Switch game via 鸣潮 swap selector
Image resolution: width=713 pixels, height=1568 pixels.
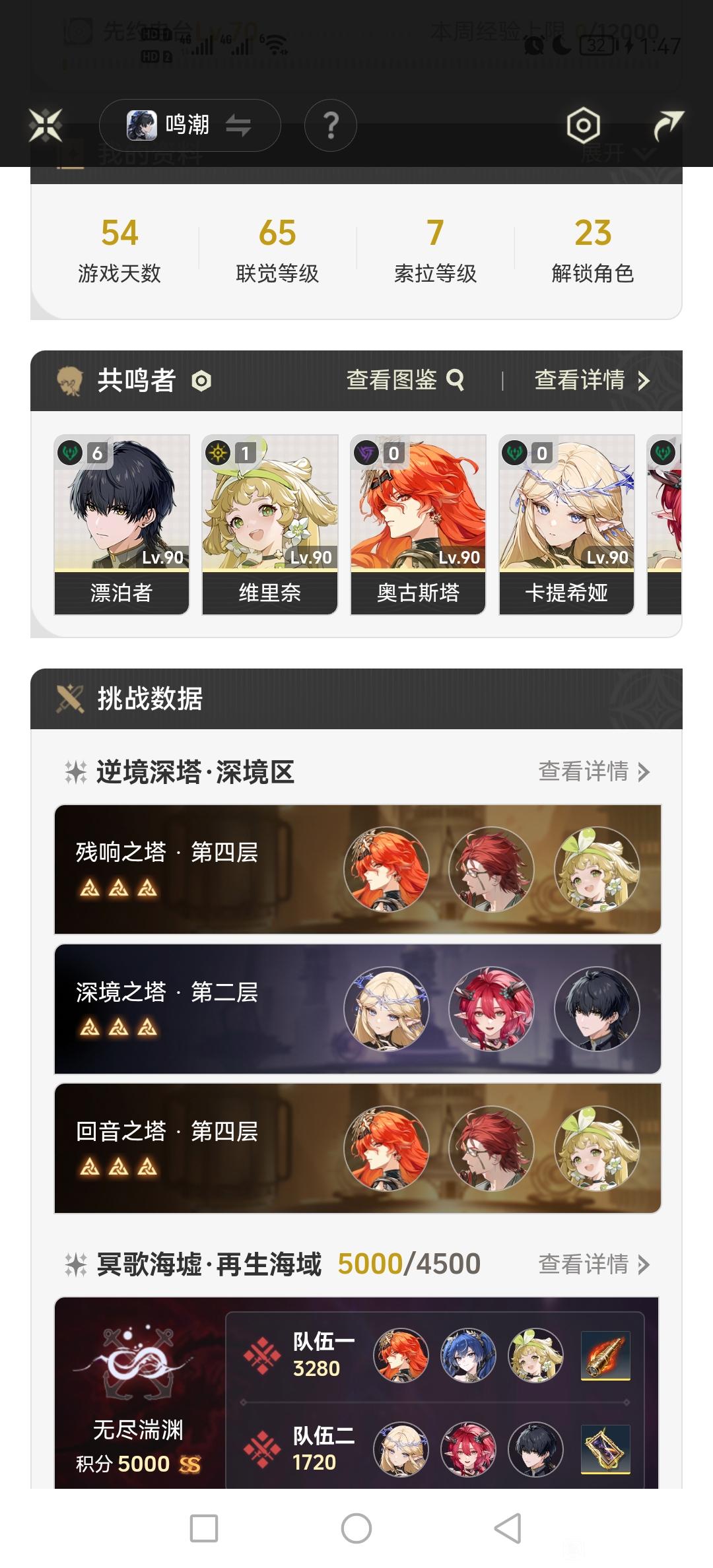pos(190,125)
